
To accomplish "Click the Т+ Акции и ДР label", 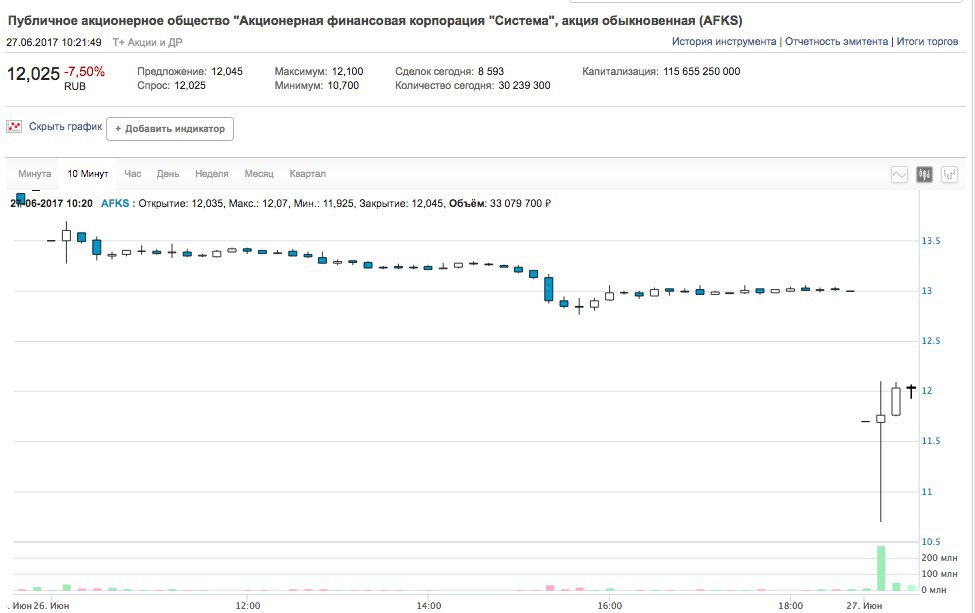I will [147, 42].
